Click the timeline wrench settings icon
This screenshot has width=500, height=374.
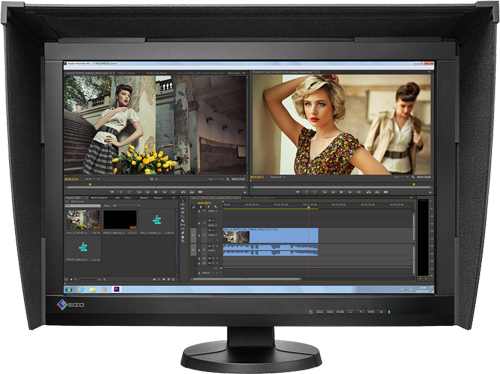pyautogui.click(x=216, y=207)
